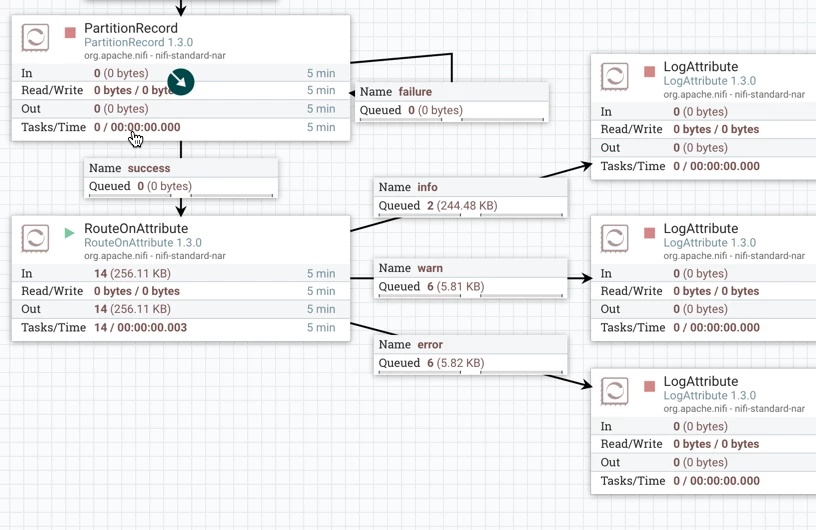This screenshot has width=816, height=530.
Task: Select the 'error' connection name
Action: coord(430,345)
